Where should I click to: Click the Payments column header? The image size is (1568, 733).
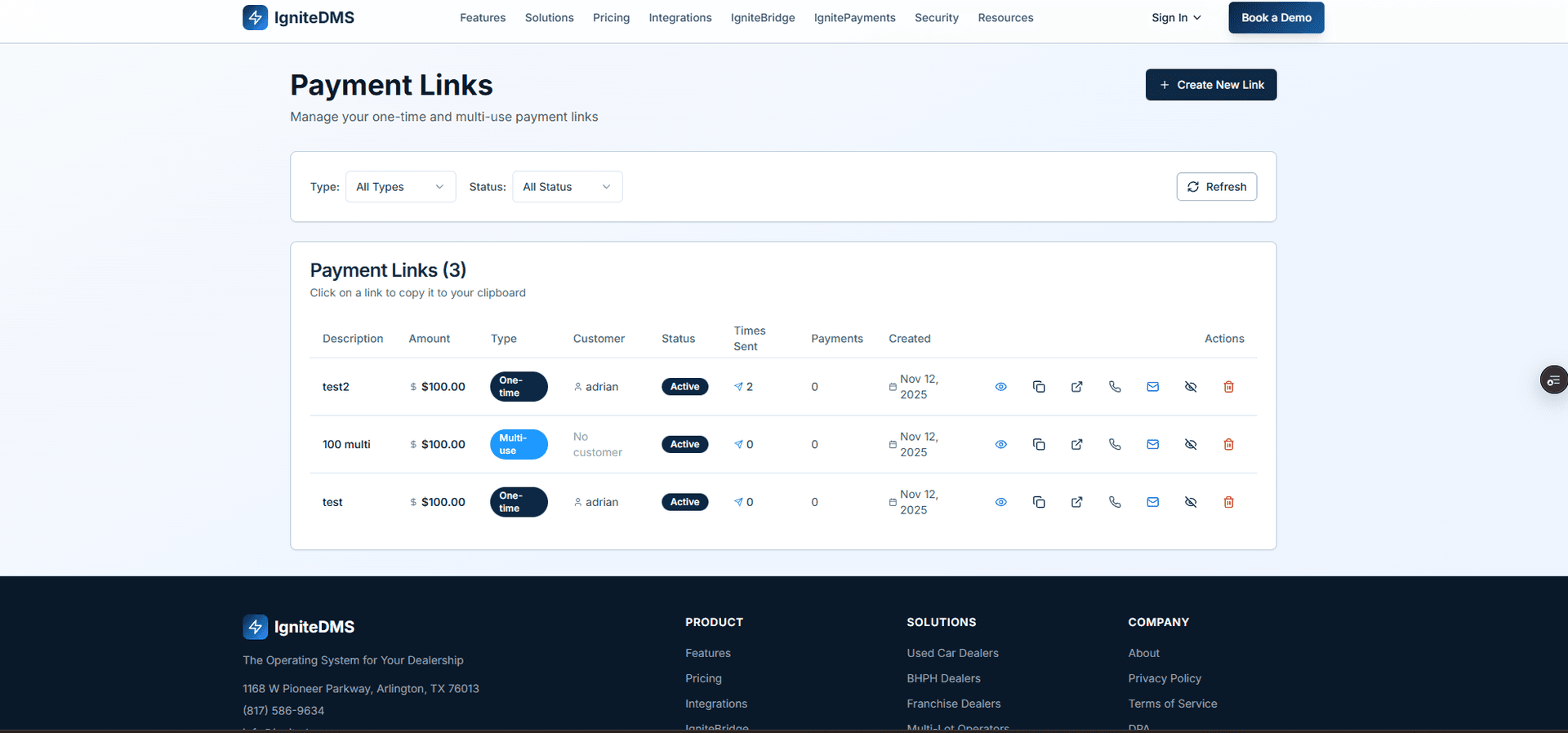[836, 339]
